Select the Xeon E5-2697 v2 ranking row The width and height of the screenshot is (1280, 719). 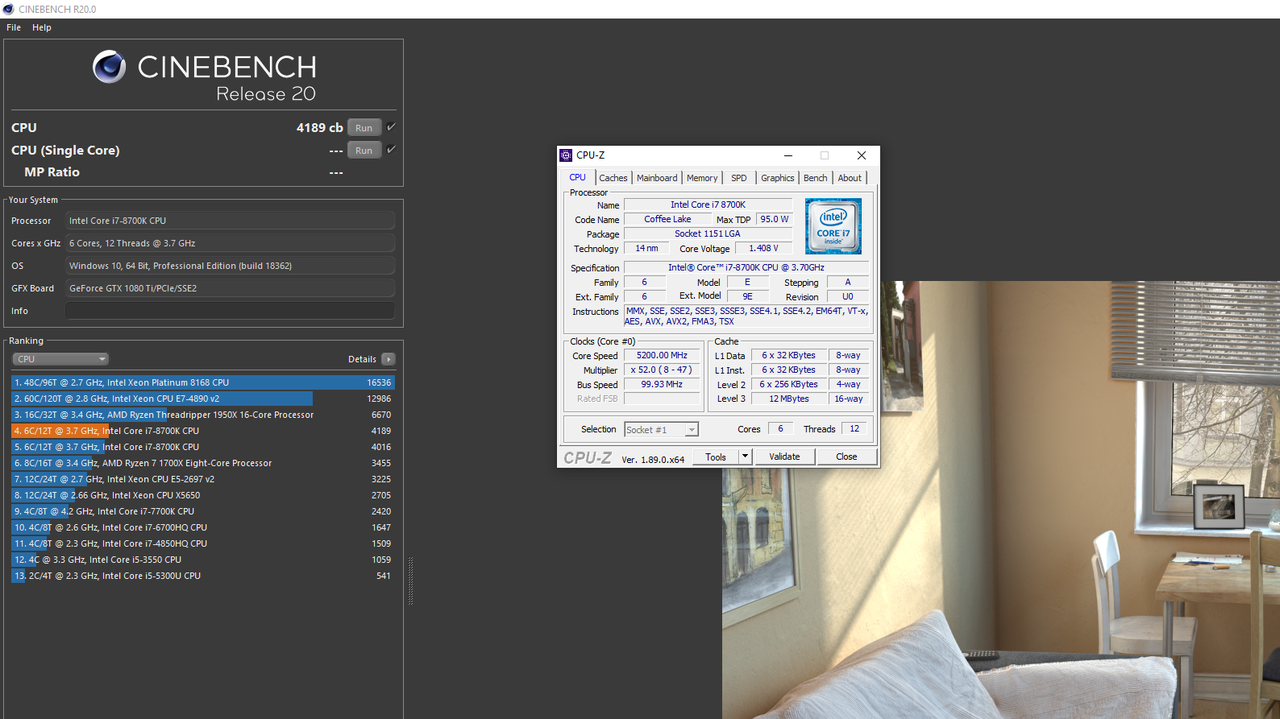[x=203, y=479]
